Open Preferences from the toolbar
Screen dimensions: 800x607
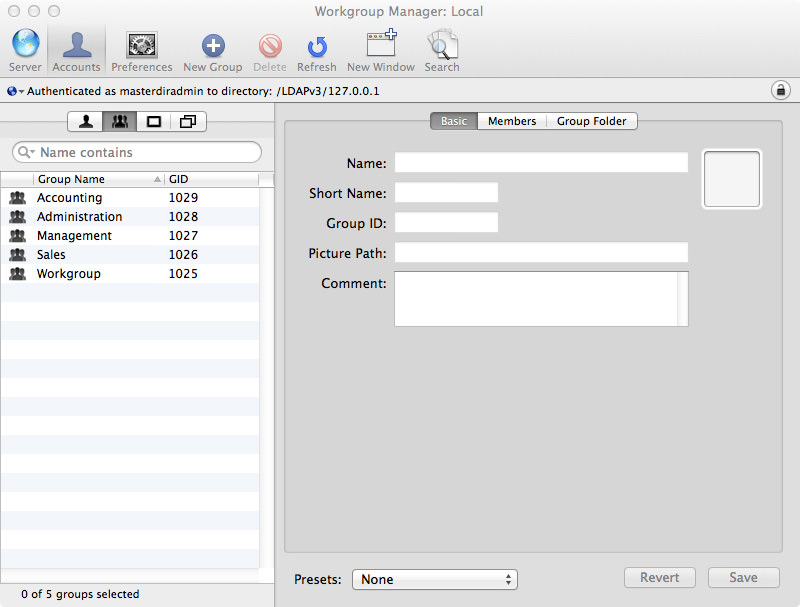pyautogui.click(x=142, y=50)
